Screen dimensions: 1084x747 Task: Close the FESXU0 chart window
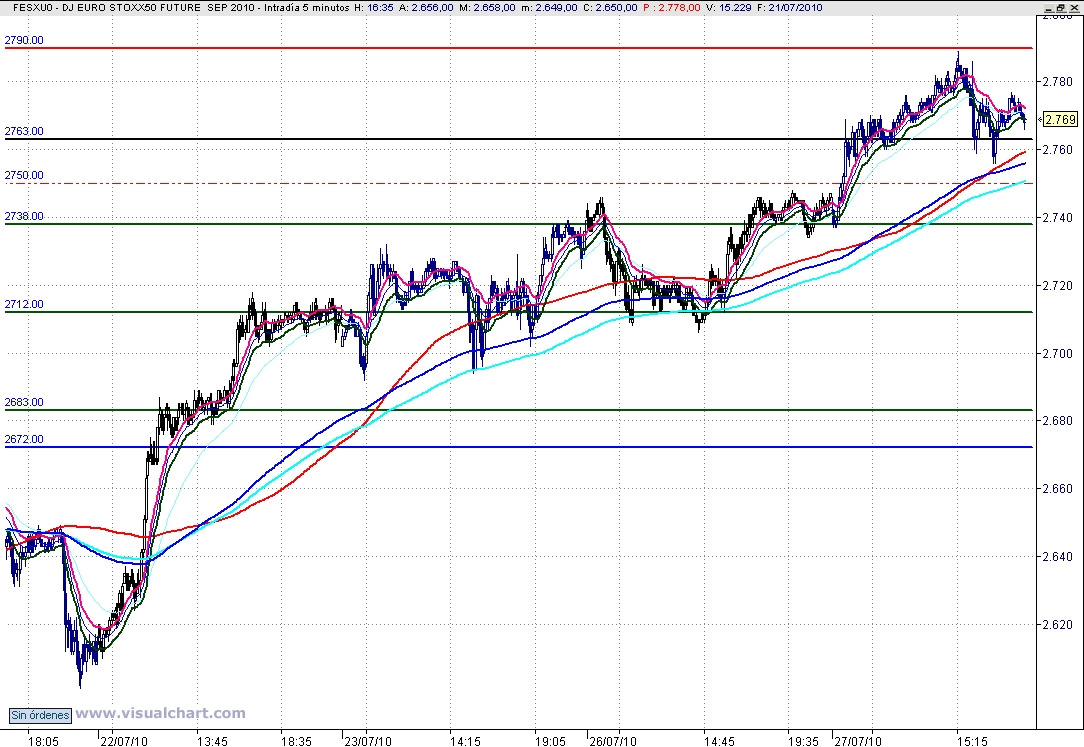point(1073,7)
